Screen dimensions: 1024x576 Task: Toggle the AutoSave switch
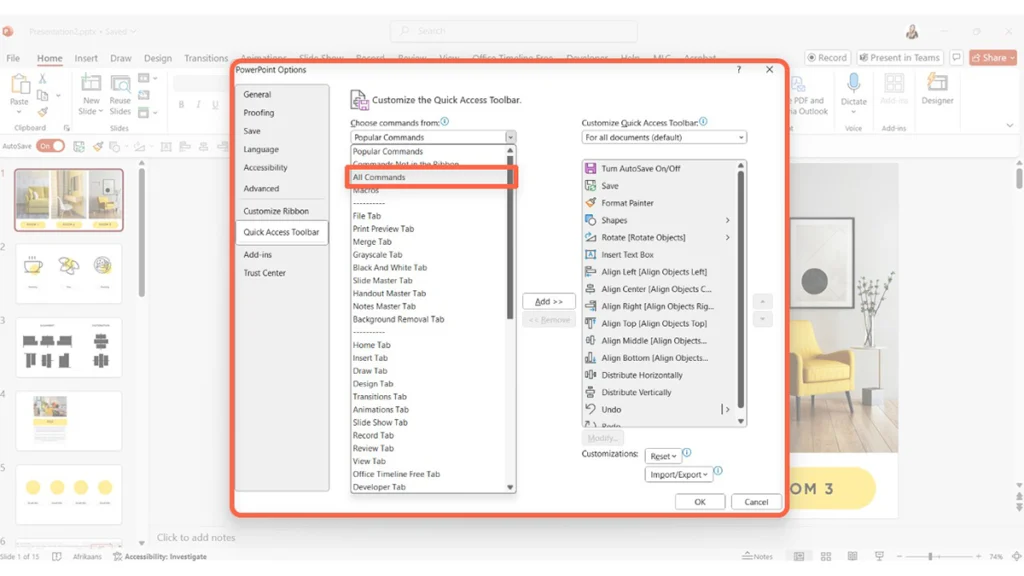coord(50,146)
